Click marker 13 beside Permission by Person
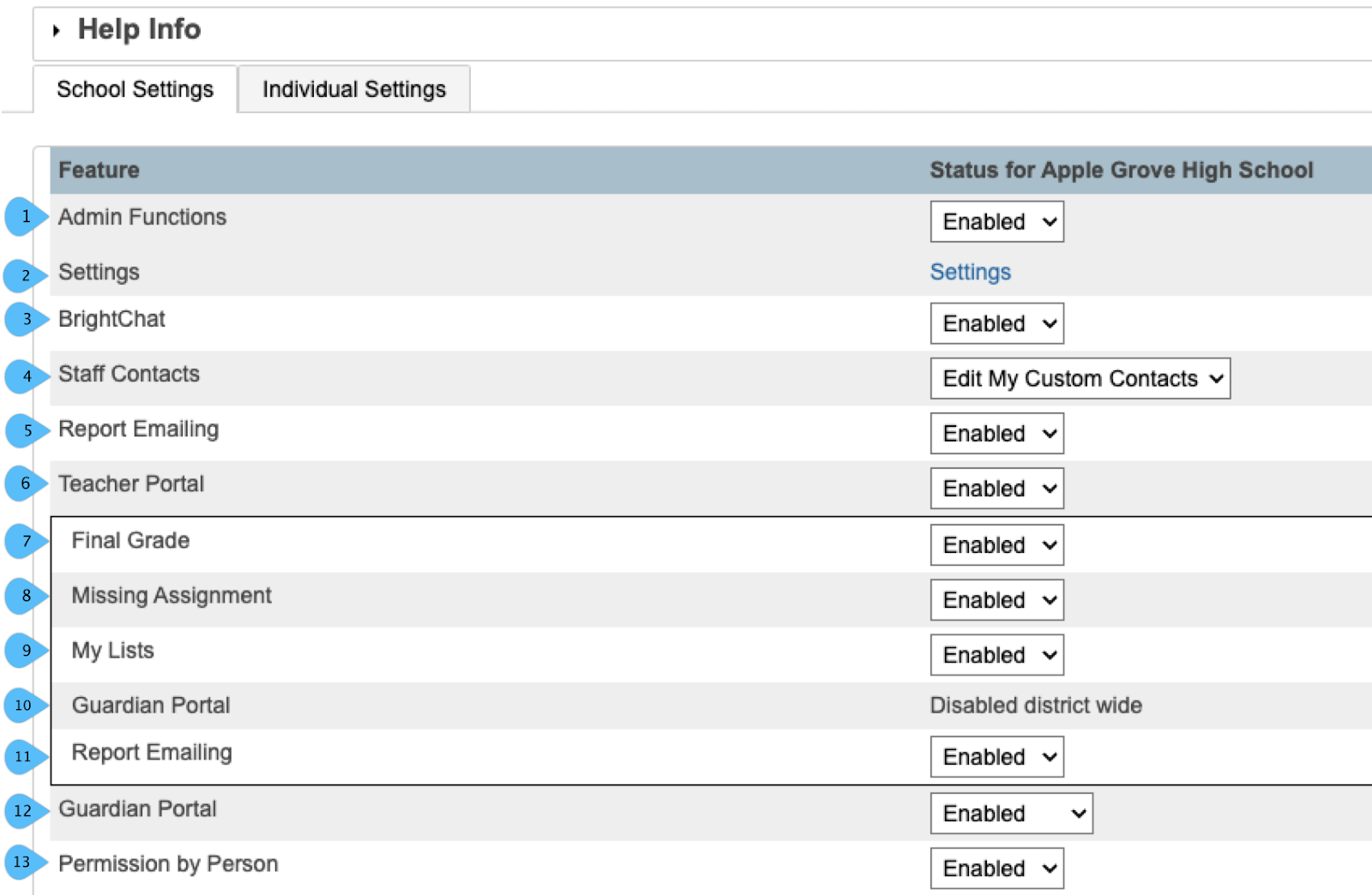This screenshot has width=1372, height=895. pos(22,862)
